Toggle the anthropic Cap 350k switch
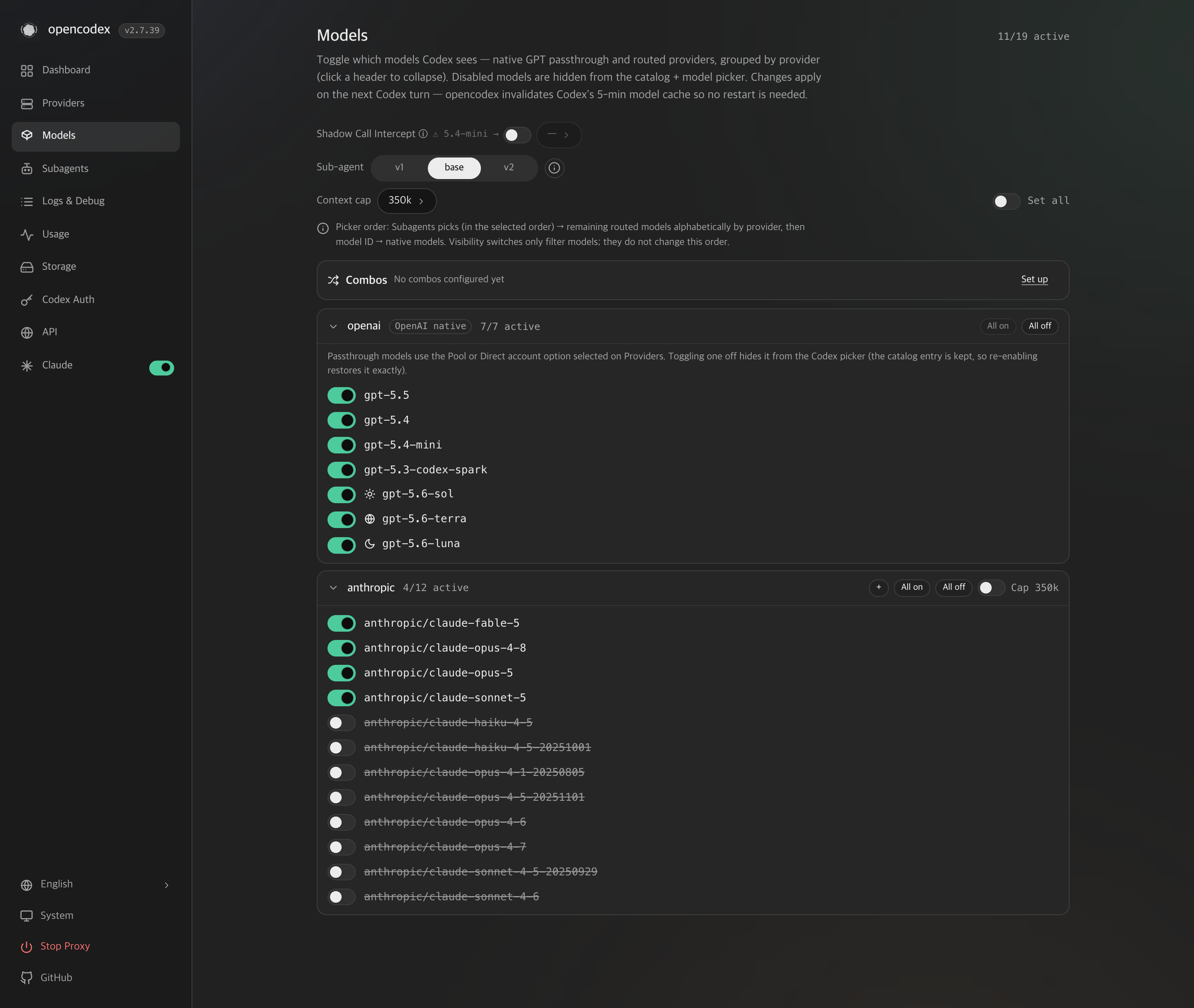The height and width of the screenshot is (1008, 1194). [991, 588]
